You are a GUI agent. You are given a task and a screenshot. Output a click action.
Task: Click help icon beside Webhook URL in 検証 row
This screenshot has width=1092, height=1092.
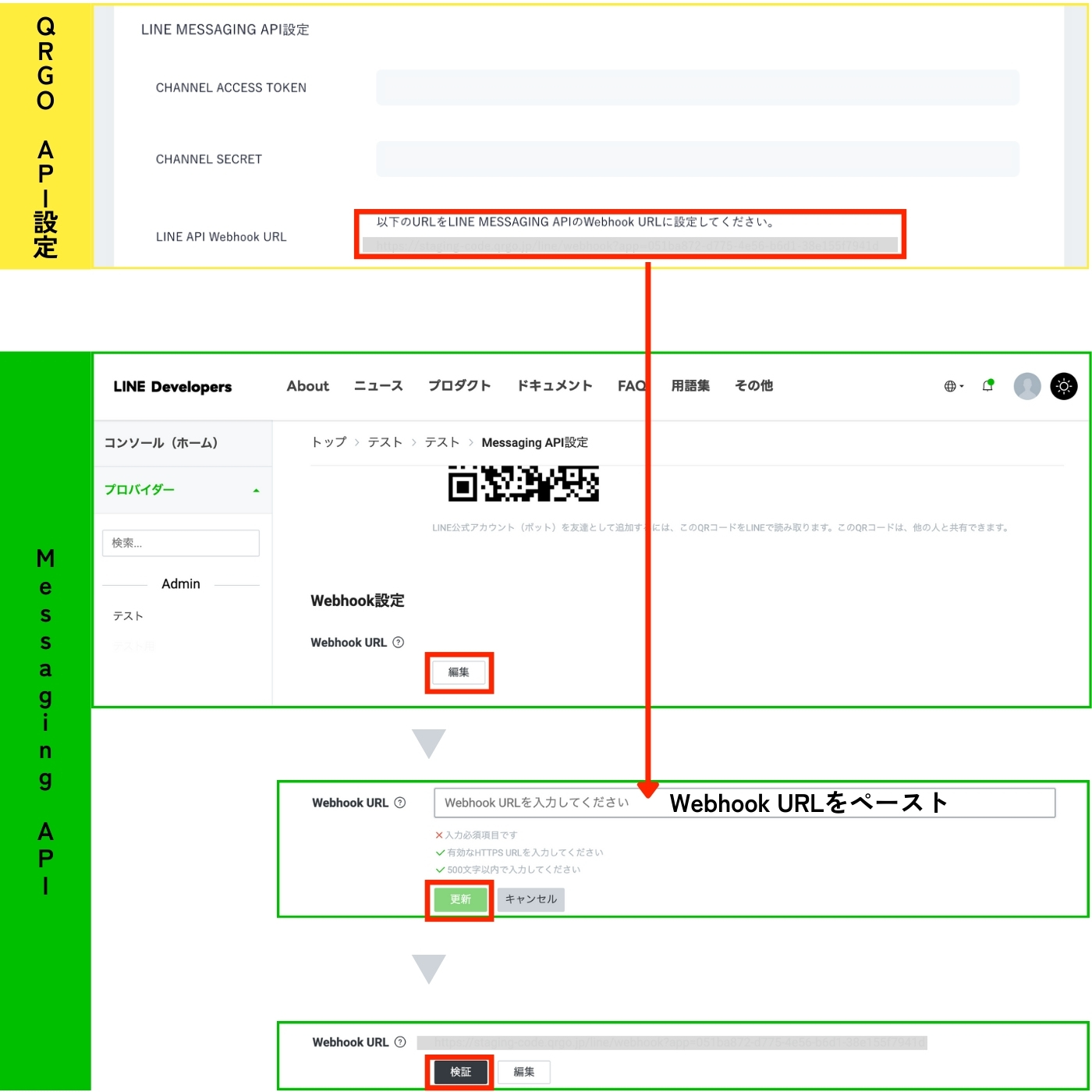(x=400, y=1042)
